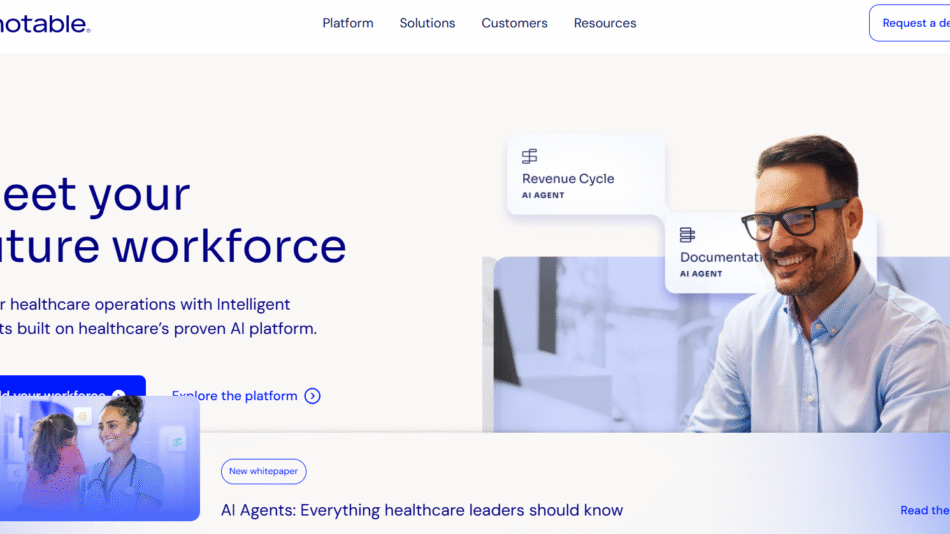Click the Revenue Cycle agent icon

(530, 156)
